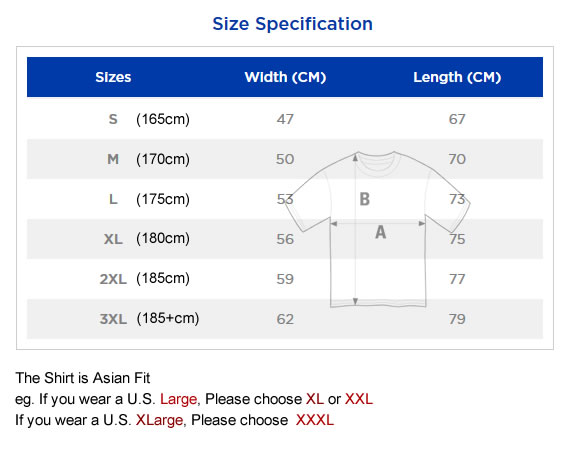Image resolution: width=568 pixels, height=450 pixels.
Task: Click the width value 62 for size 3XL
Action: point(285,319)
